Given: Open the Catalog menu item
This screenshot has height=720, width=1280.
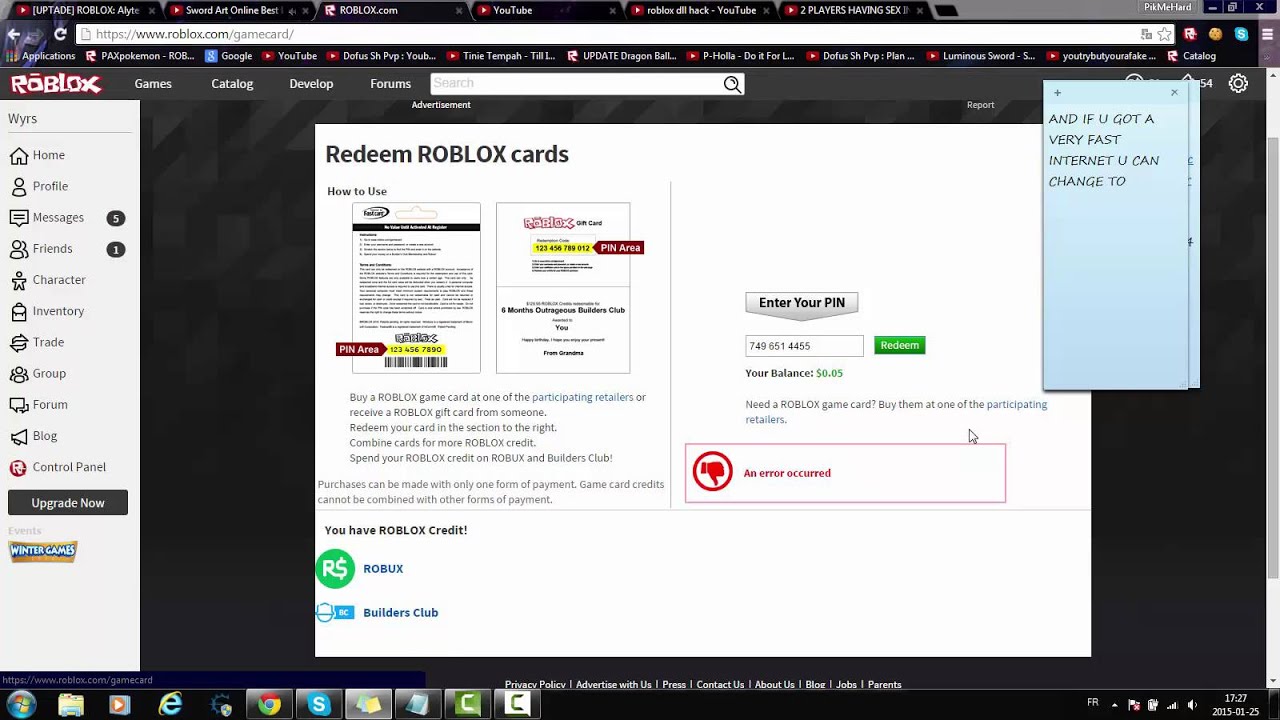Looking at the screenshot, I should pyautogui.click(x=232, y=84).
